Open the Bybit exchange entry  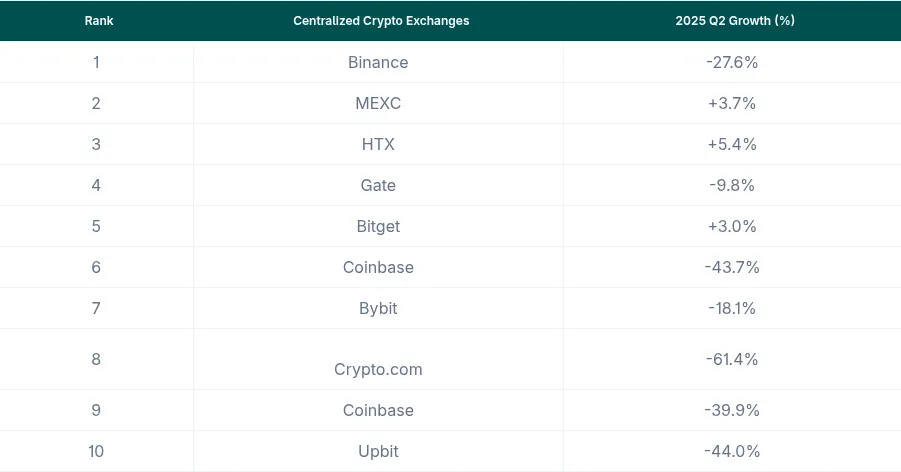pyautogui.click(x=378, y=308)
